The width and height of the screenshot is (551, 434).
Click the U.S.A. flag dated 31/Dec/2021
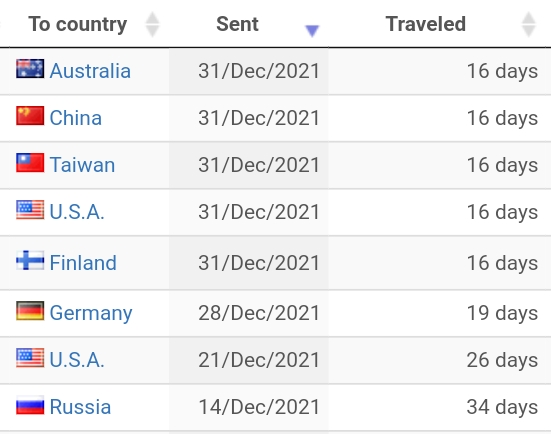point(30,210)
